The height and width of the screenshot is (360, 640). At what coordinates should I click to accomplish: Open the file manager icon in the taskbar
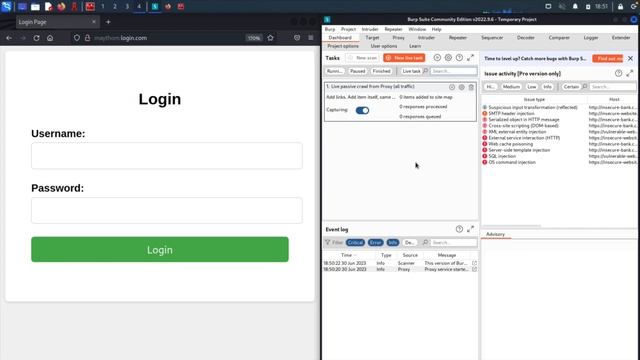click(x=35, y=7)
